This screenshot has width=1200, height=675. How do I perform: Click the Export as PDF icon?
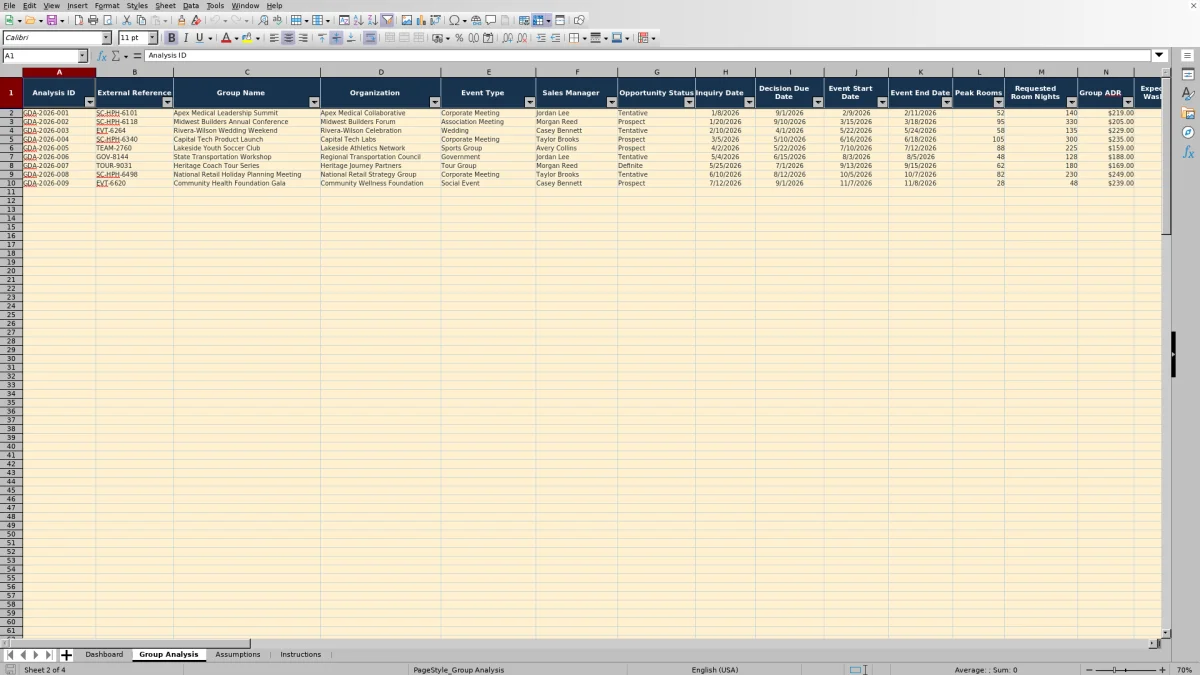[78, 20]
